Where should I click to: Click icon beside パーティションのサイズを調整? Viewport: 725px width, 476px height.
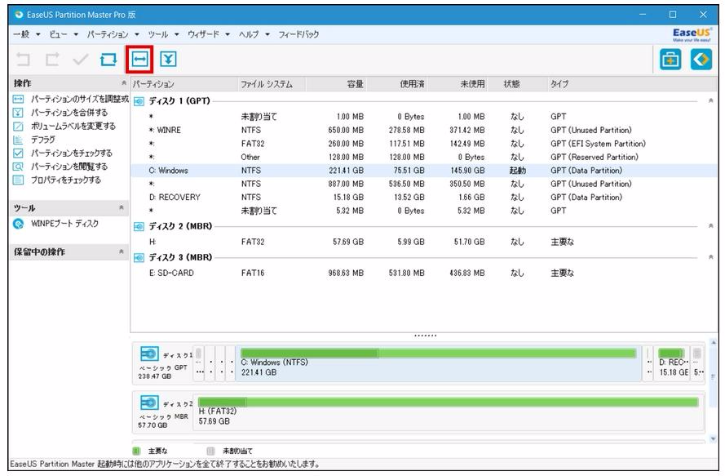point(18,99)
